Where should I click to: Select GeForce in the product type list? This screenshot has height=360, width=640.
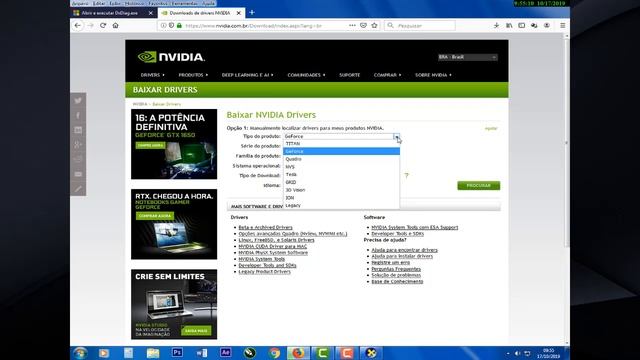[341, 151]
